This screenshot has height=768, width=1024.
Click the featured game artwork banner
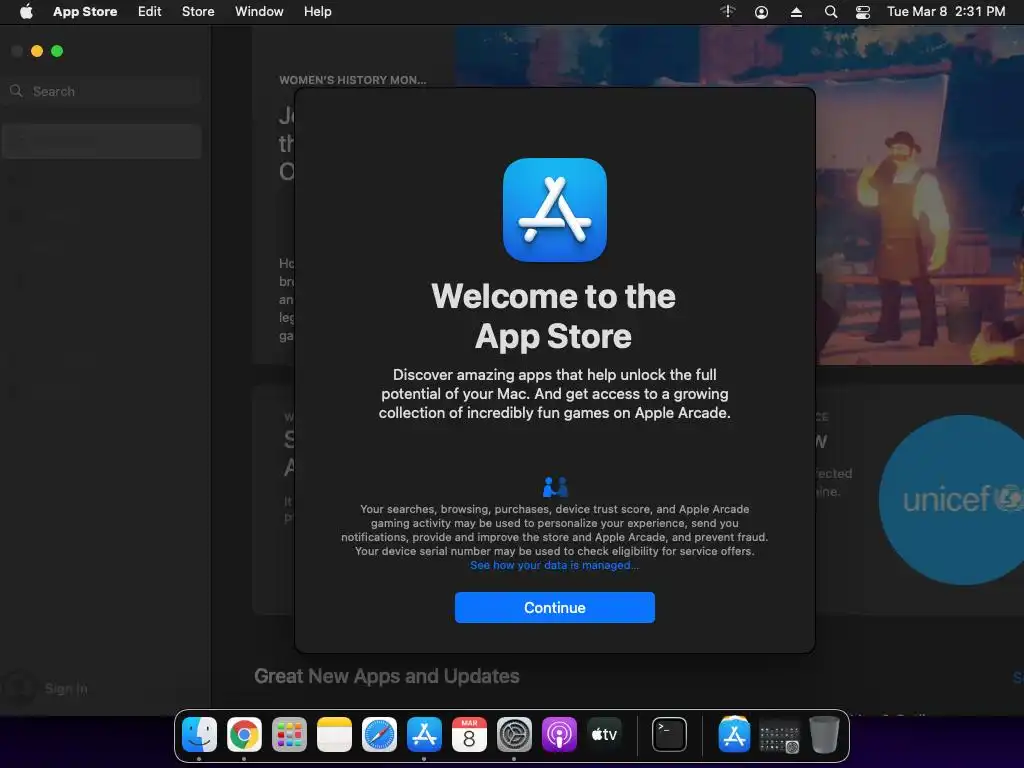[x=920, y=195]
